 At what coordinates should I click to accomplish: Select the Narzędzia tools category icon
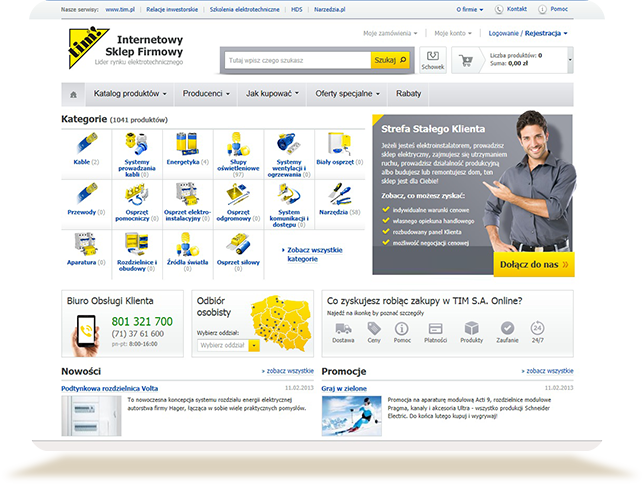[x=338, y=194]
